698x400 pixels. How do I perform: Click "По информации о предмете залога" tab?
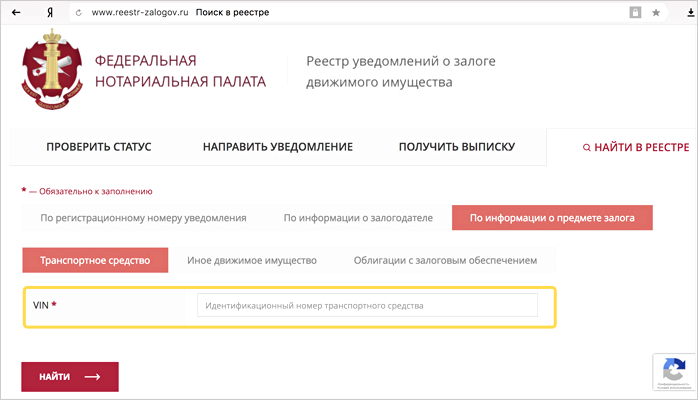point(551,217)
